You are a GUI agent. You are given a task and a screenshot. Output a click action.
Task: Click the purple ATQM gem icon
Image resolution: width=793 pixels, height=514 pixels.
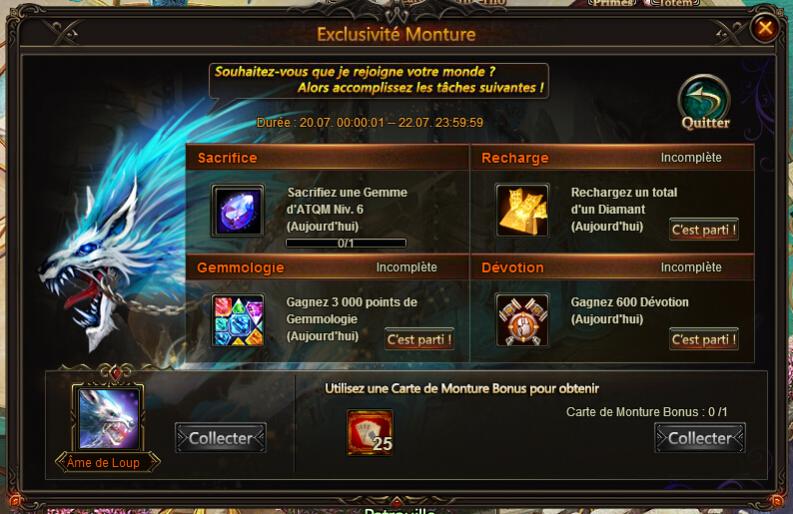tap(238, 210)
